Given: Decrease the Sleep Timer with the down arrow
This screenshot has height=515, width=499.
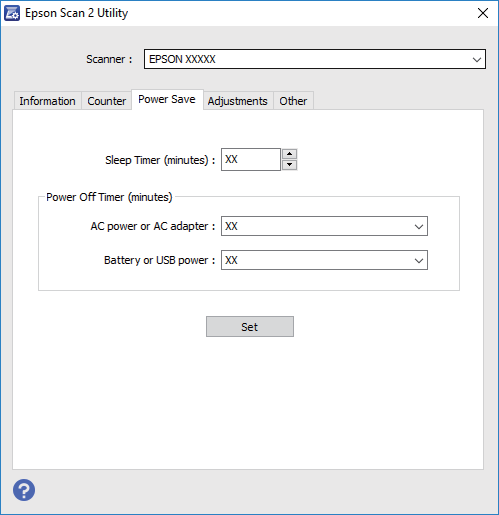Looking at the screenshot, I should click(289, 165).
